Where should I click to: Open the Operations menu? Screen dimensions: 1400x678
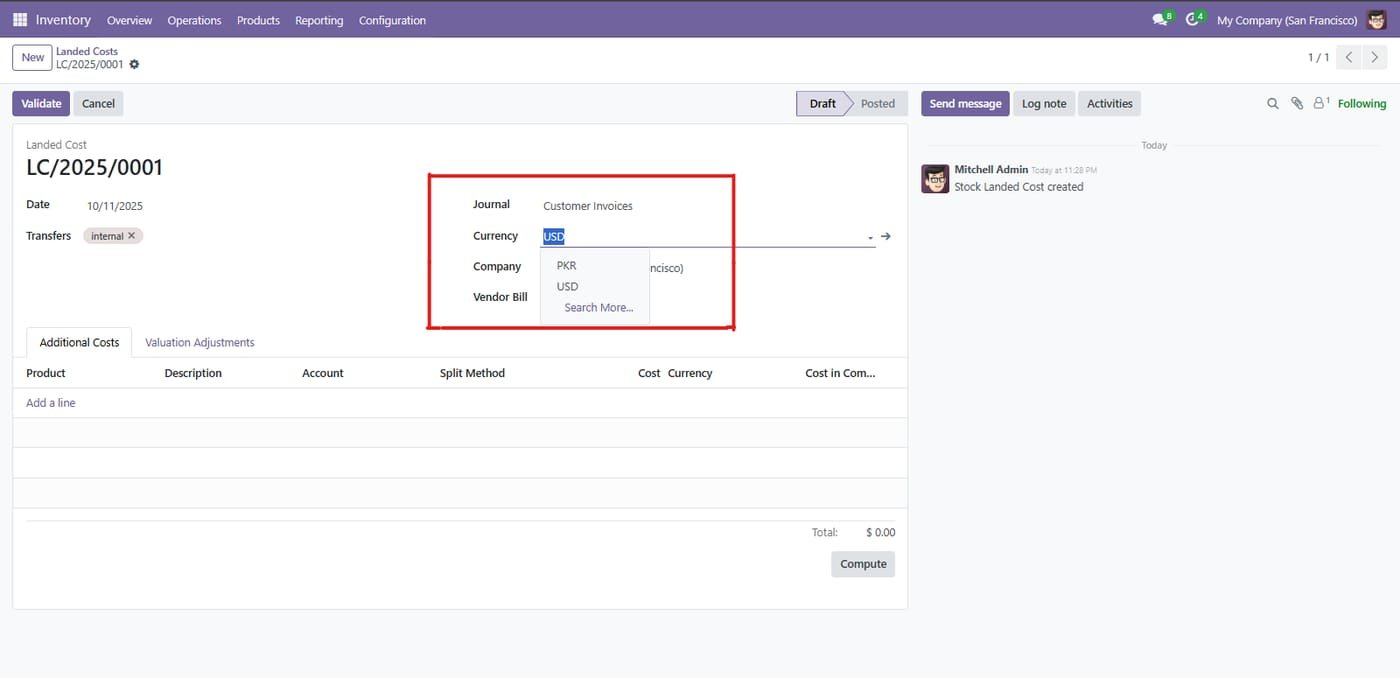click(194, 20)
